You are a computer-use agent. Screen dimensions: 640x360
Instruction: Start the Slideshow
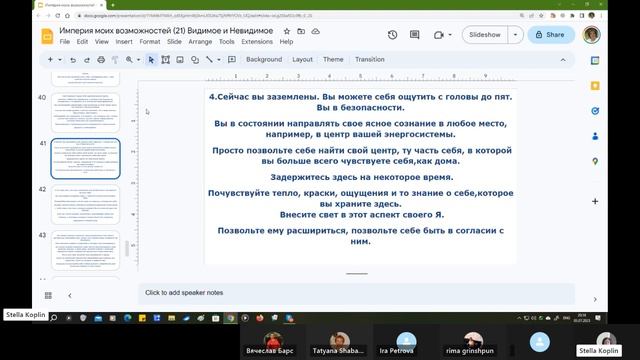484,35
